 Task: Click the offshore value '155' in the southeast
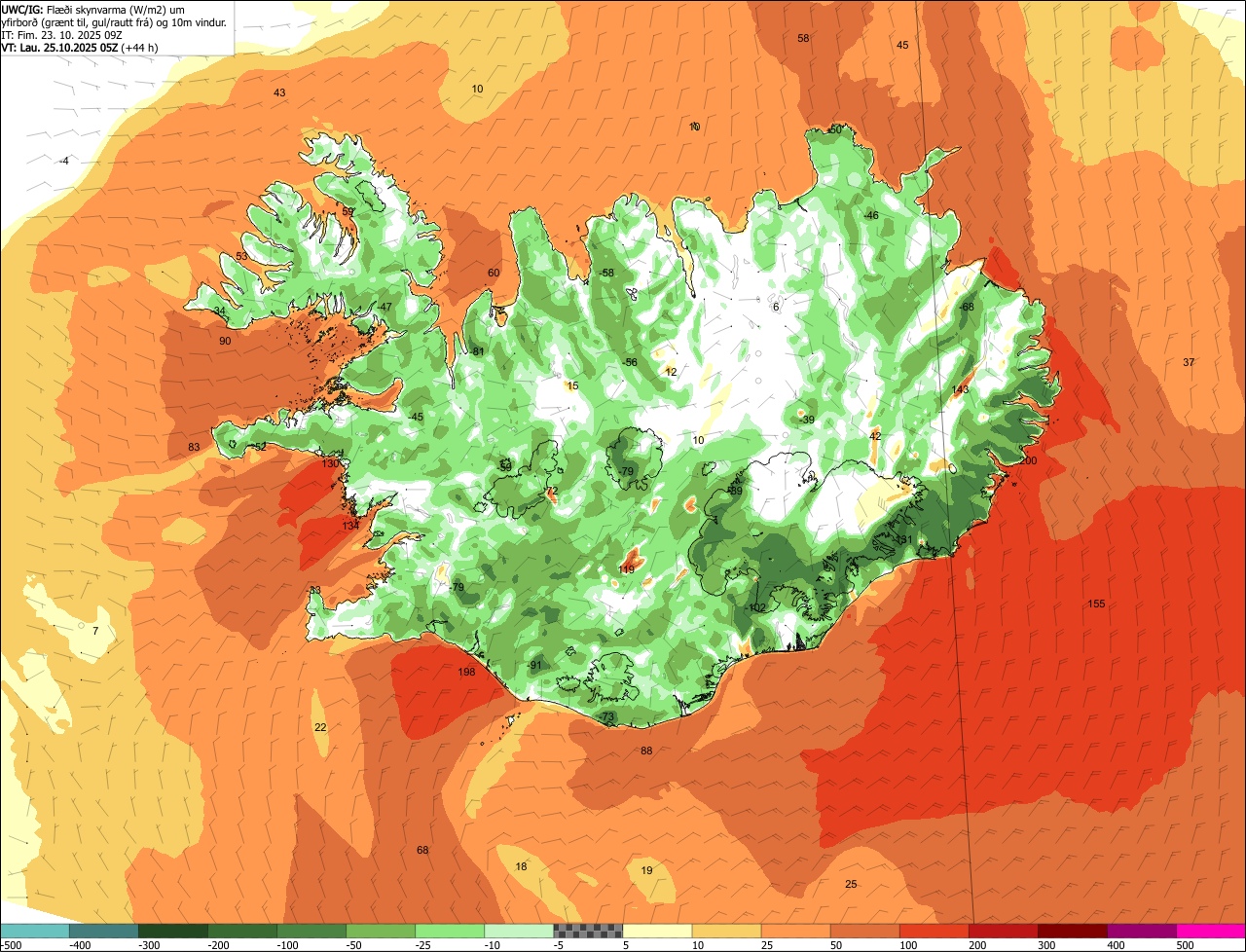[1096, 604]
